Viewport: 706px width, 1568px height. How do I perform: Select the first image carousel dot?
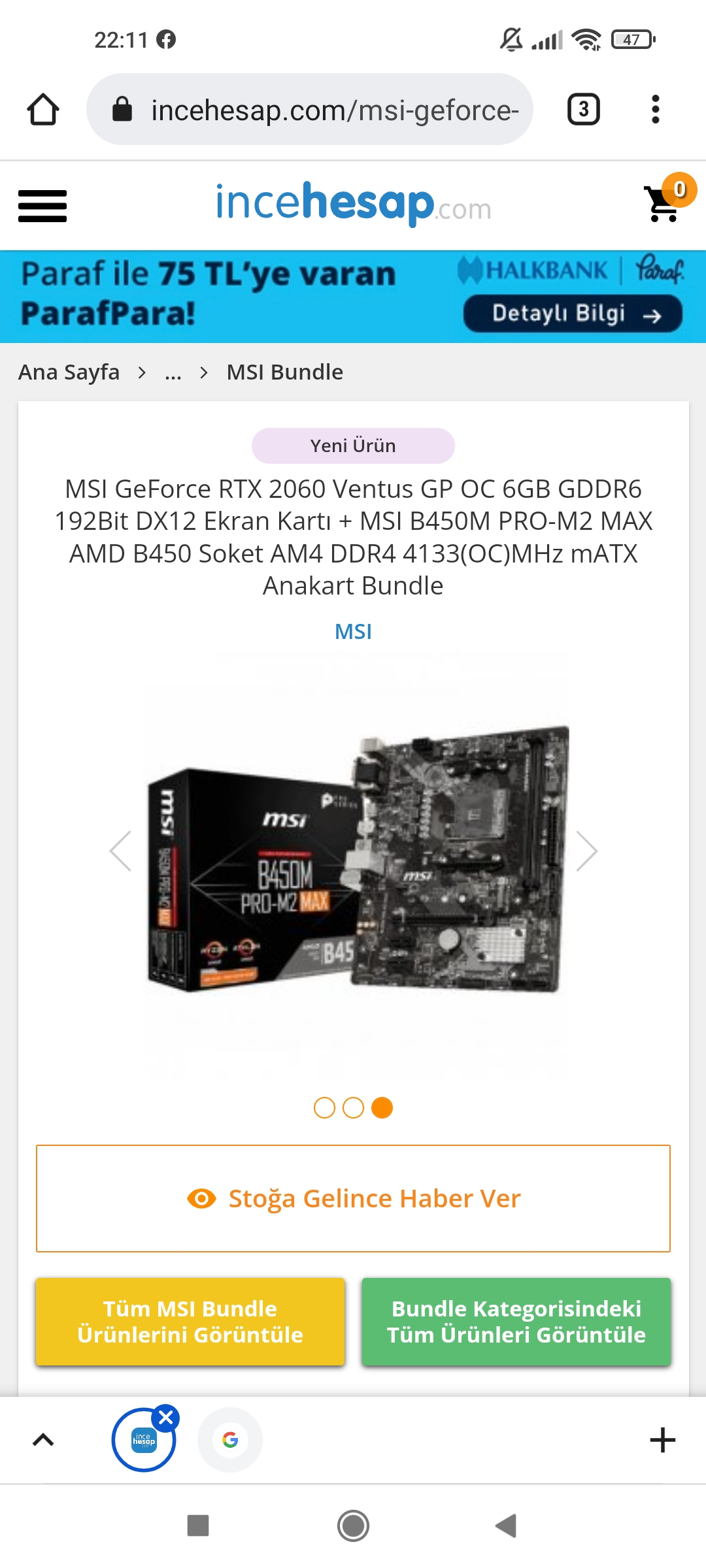[324, 1107]
